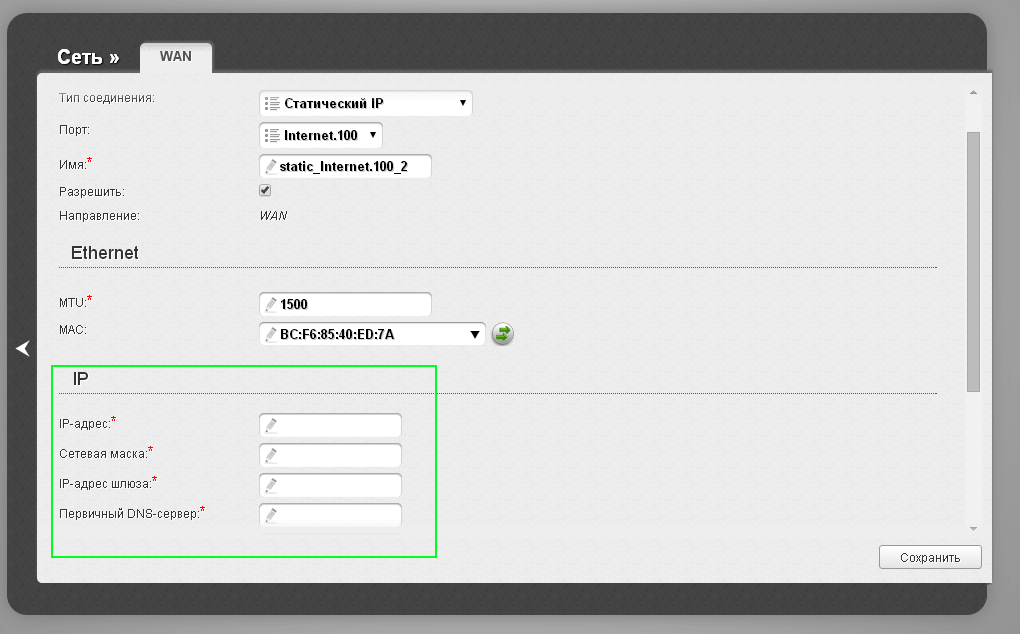Click the white arrow to collapse side menu
Image resolution: width=1020 pixels, height=634 pixels.
(23, 348)
